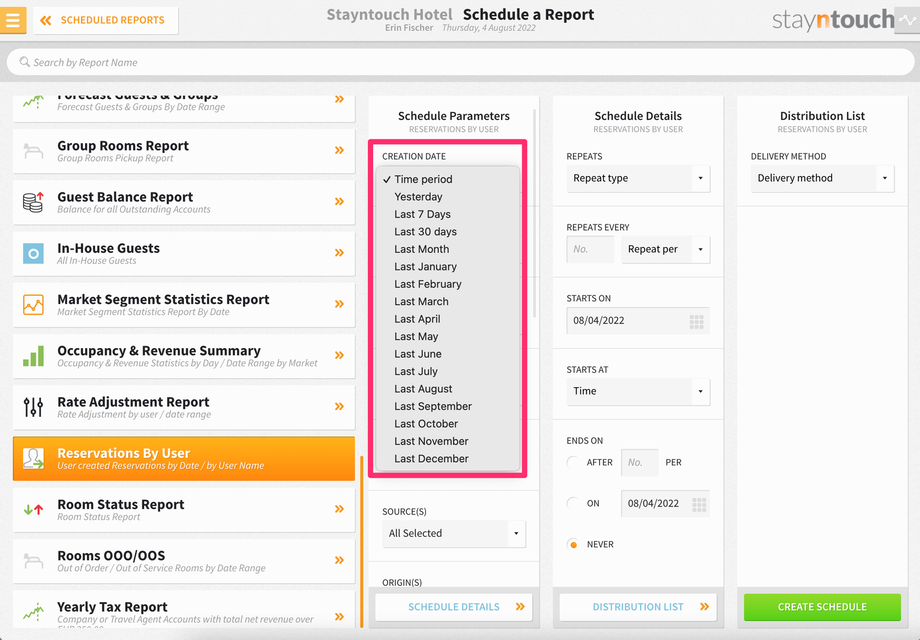
Task: Click the Forecast Guests & Groups graph icon
Action: click(33, 102)
